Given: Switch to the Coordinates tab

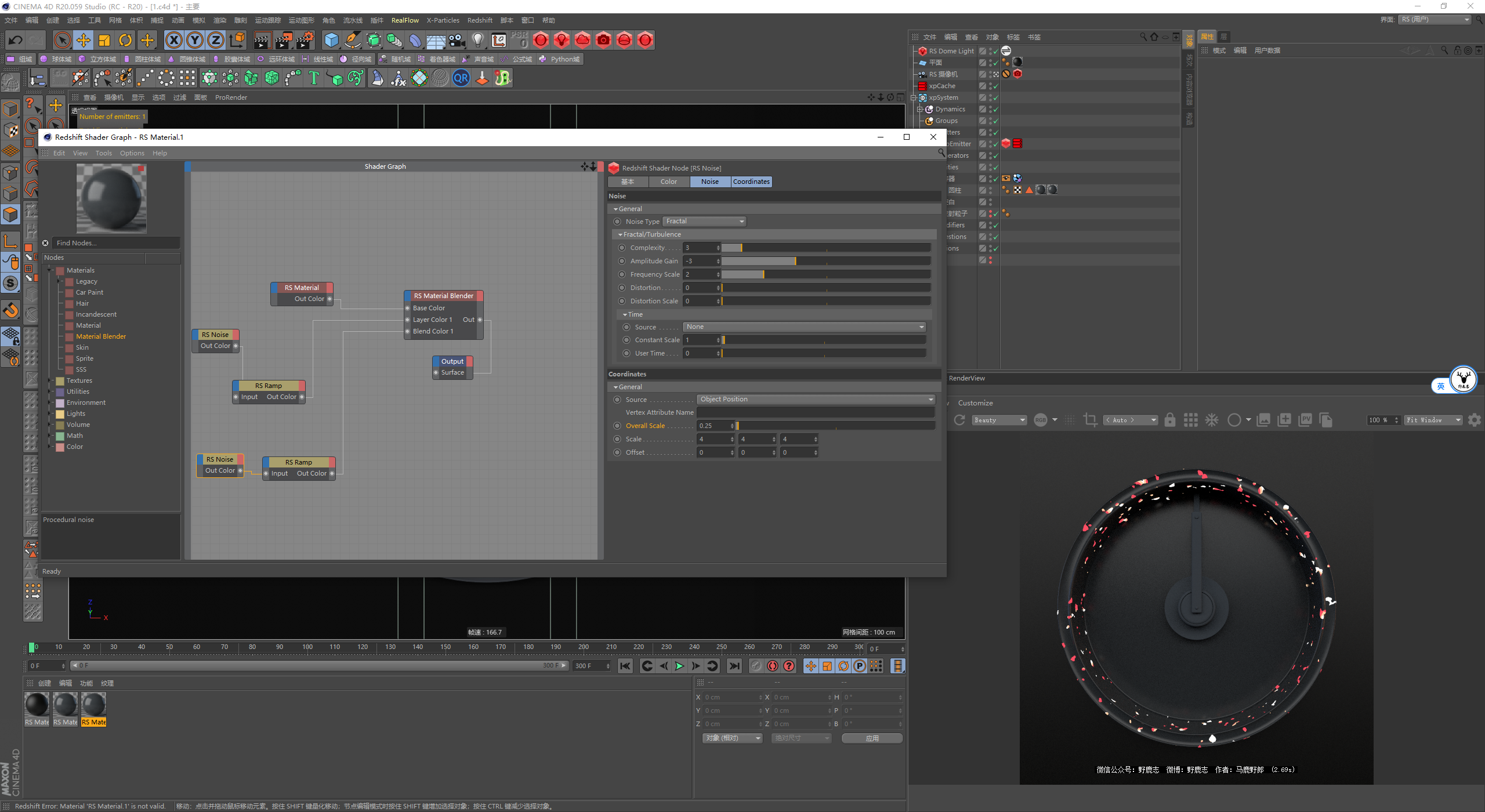Looking at the screenshot, I should coord(751,182).
